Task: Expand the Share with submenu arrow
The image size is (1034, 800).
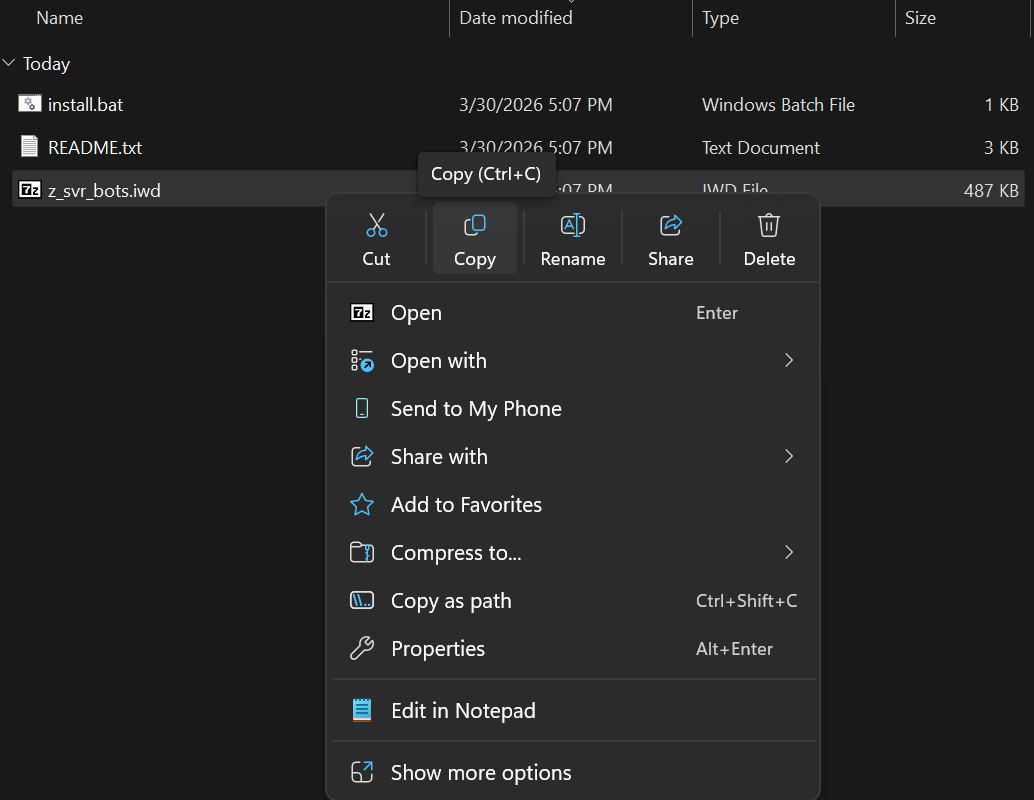Action: (789, 456)
